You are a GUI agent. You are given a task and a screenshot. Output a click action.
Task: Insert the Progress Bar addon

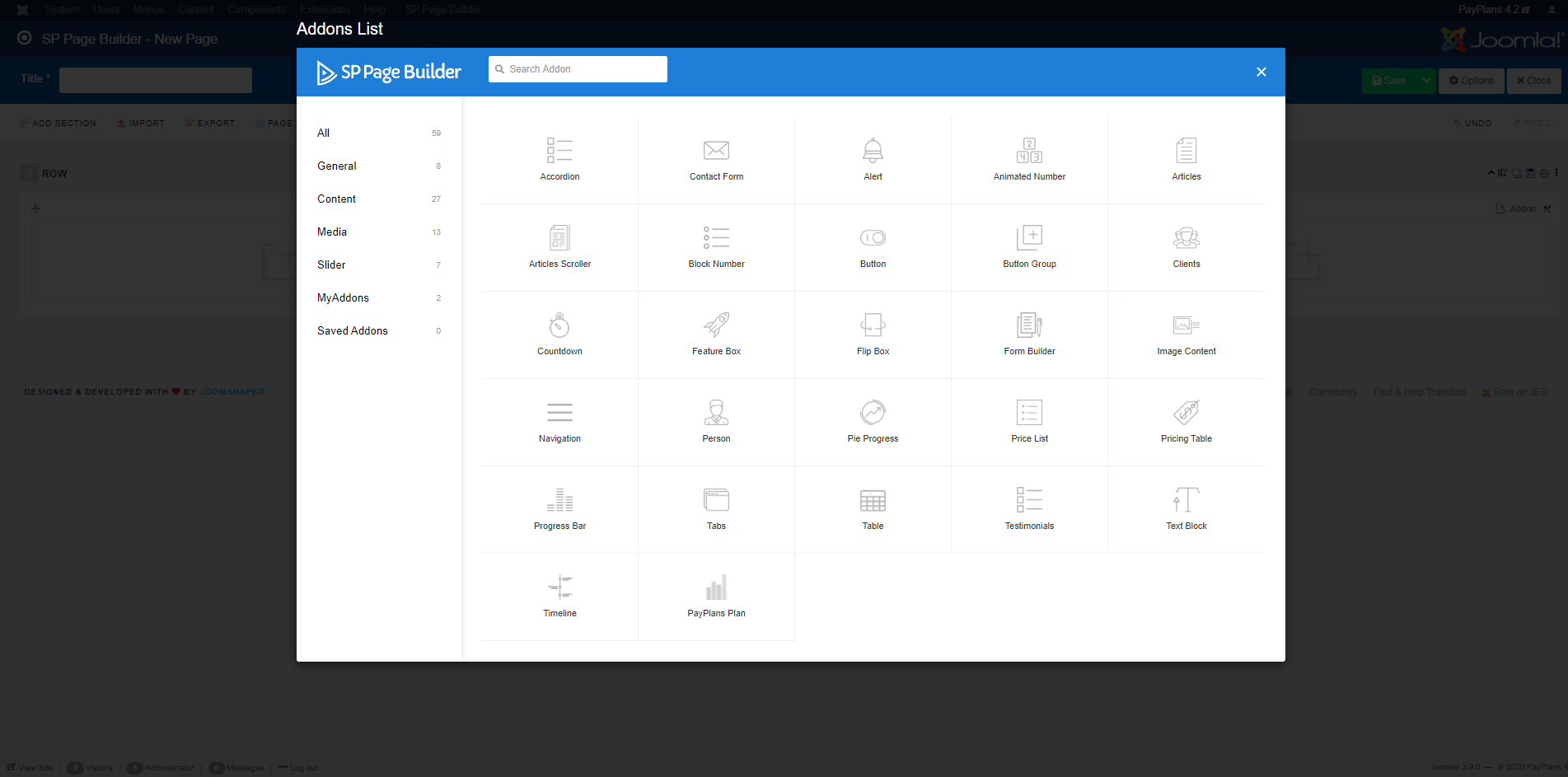[x=559, y=510]
